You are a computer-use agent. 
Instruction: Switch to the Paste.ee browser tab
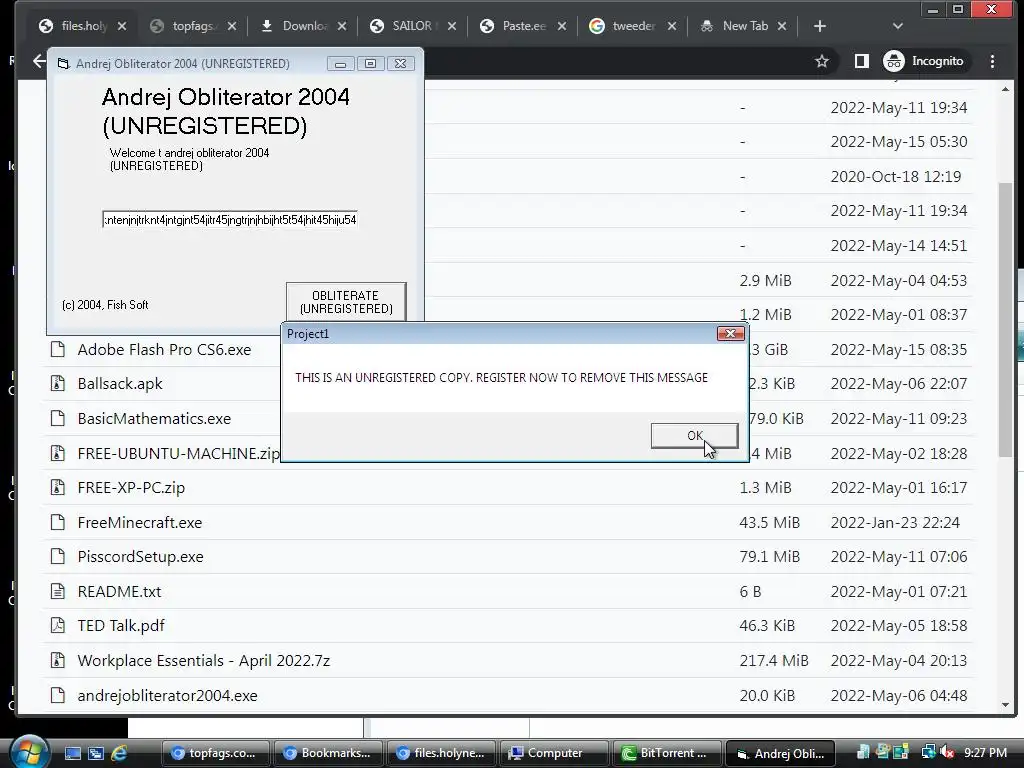pos(524,26)
